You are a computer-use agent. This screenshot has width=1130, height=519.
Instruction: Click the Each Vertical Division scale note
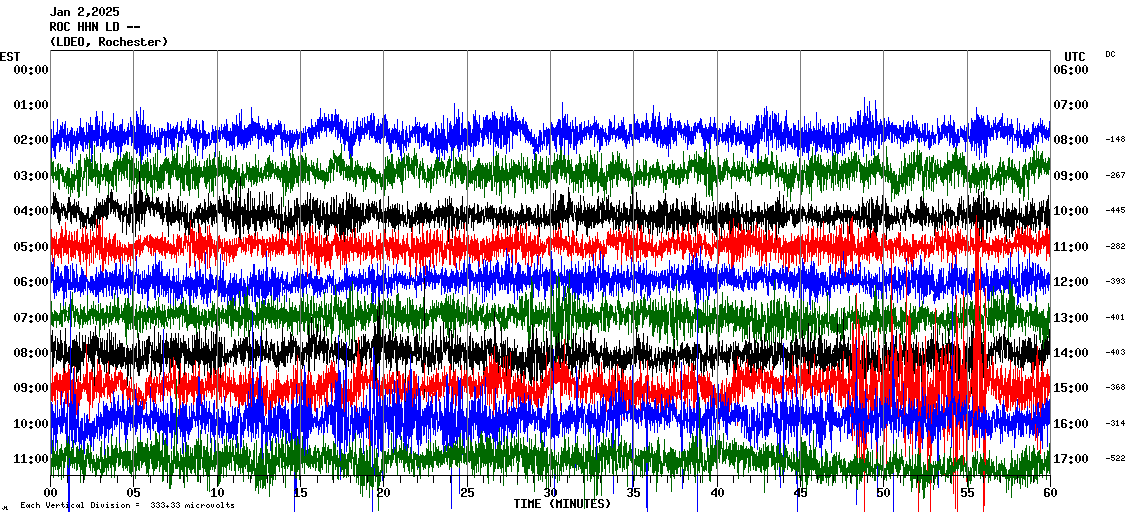127,506
